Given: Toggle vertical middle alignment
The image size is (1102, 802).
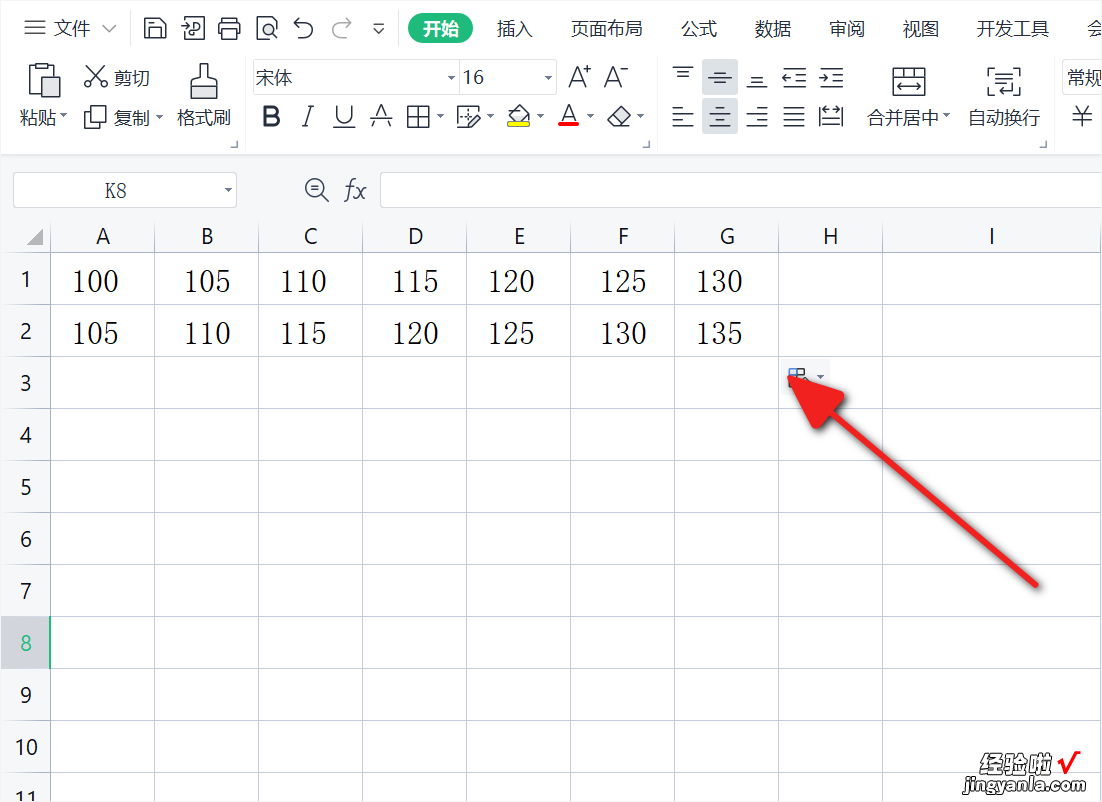Looking at the screenshot, I should (720, 77).
